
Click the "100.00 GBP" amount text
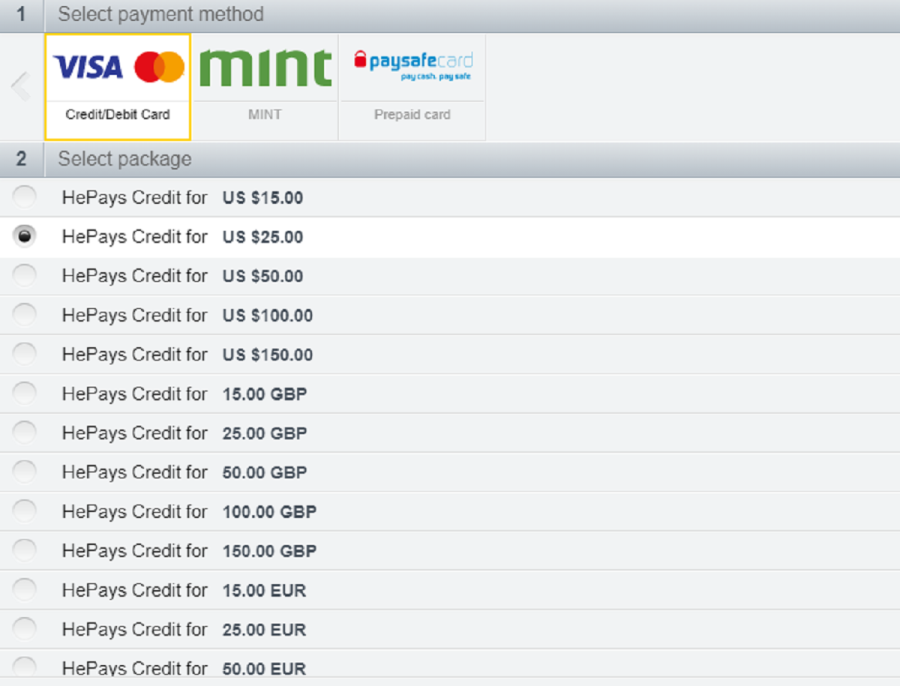pos(270,511)
